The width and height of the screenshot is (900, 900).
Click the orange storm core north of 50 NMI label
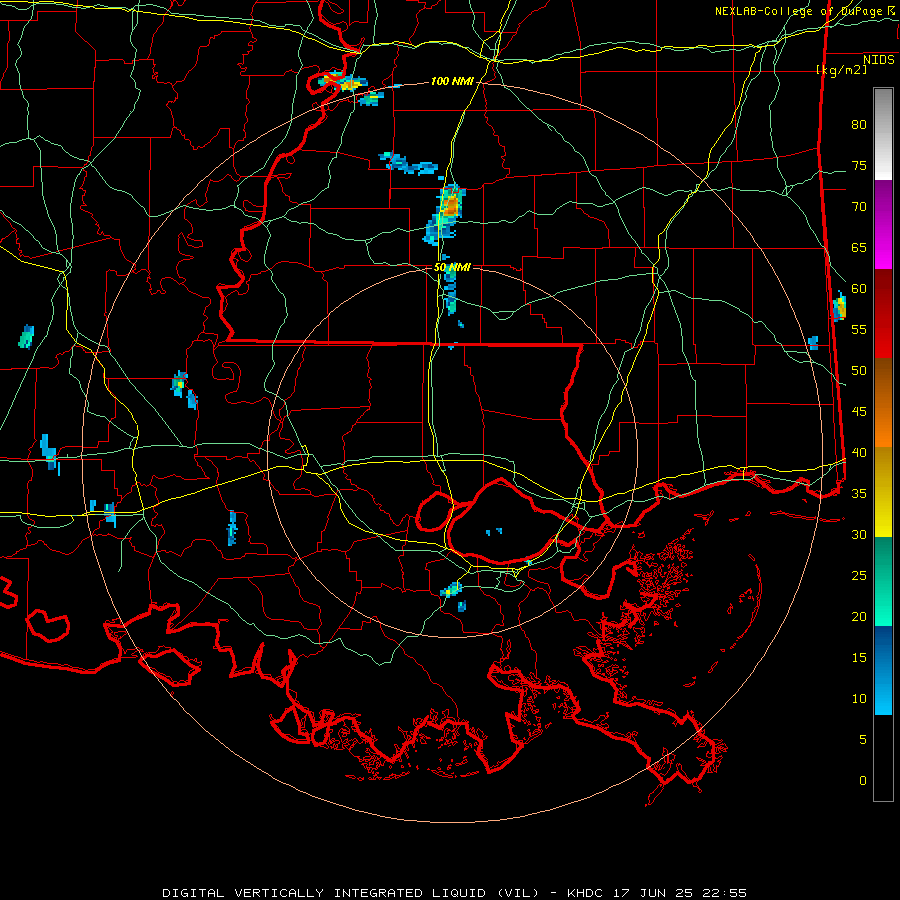coord(451,205)
